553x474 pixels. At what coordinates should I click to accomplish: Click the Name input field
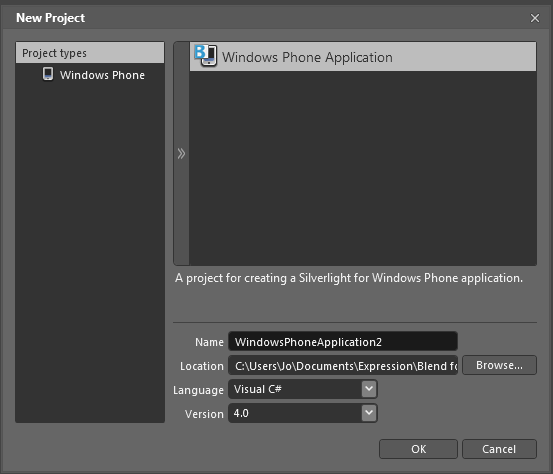(343, 341)
